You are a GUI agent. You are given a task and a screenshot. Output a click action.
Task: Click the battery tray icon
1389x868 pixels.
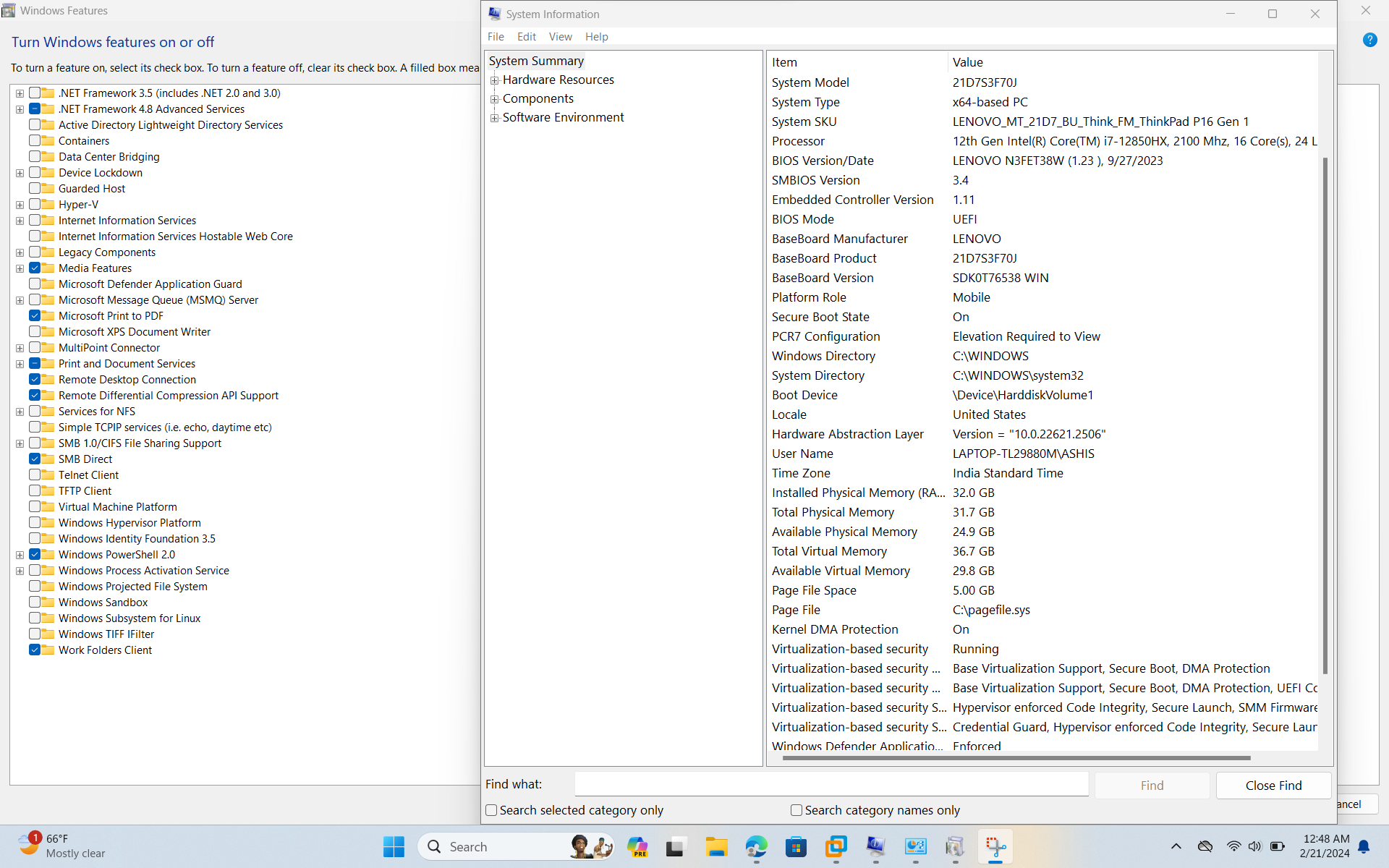tap(1278, 846)
